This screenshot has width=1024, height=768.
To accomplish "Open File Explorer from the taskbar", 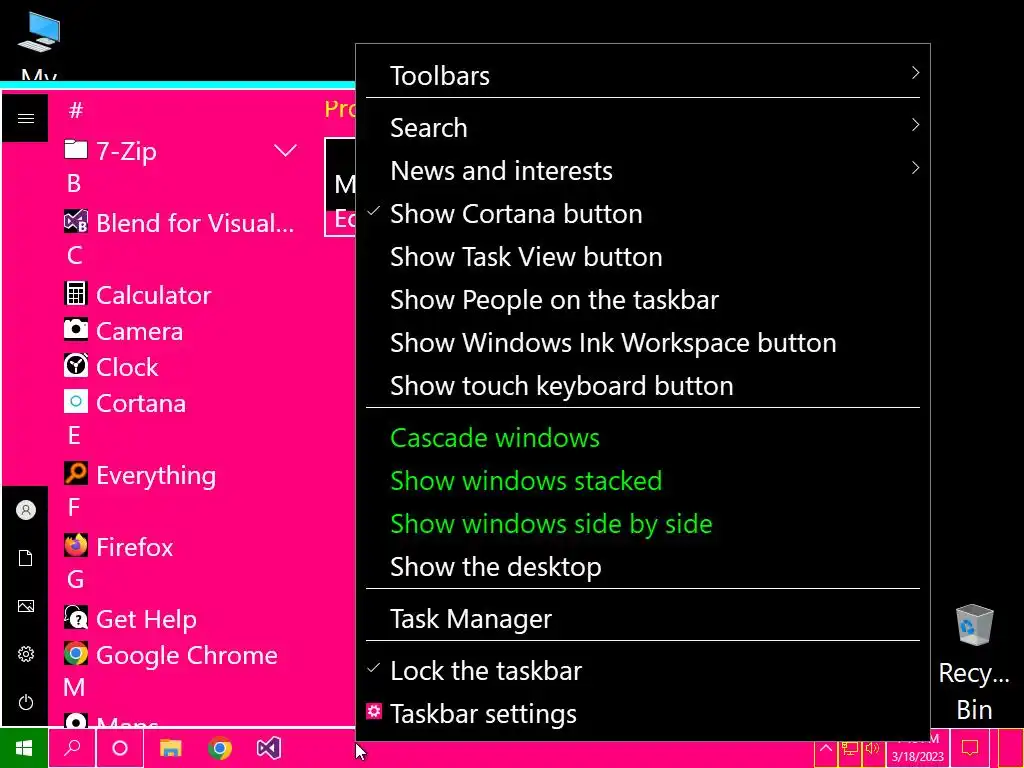I will pos(170,748).
